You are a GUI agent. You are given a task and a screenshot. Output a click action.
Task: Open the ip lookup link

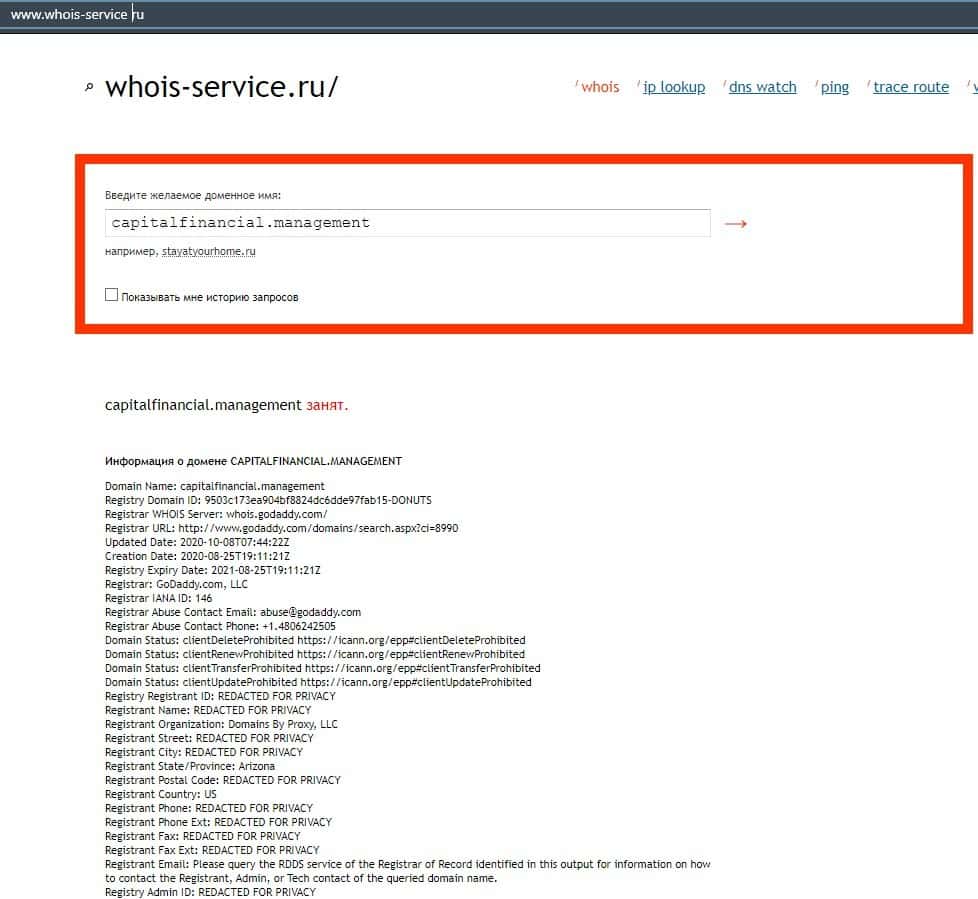[x=674, y=87]
